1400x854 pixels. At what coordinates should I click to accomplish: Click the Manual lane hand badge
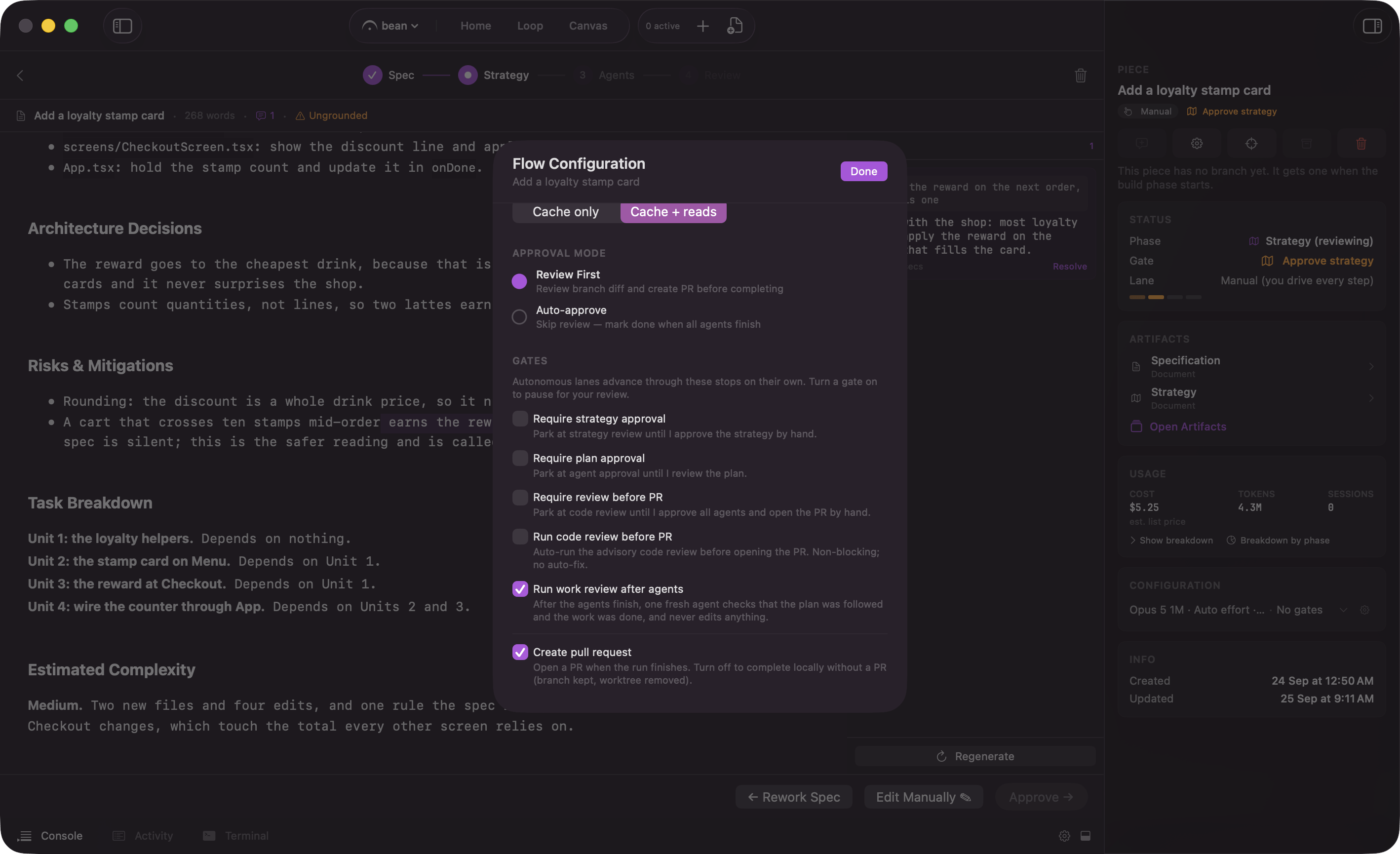click(1149, 112)
